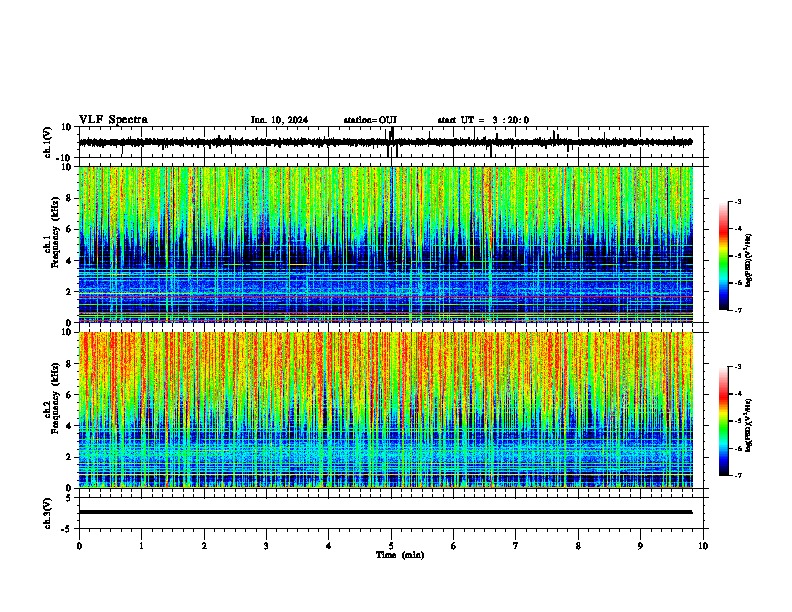
Task: Click the "2" tick on ch.2 frequency axis
Action: click(69, 457)
